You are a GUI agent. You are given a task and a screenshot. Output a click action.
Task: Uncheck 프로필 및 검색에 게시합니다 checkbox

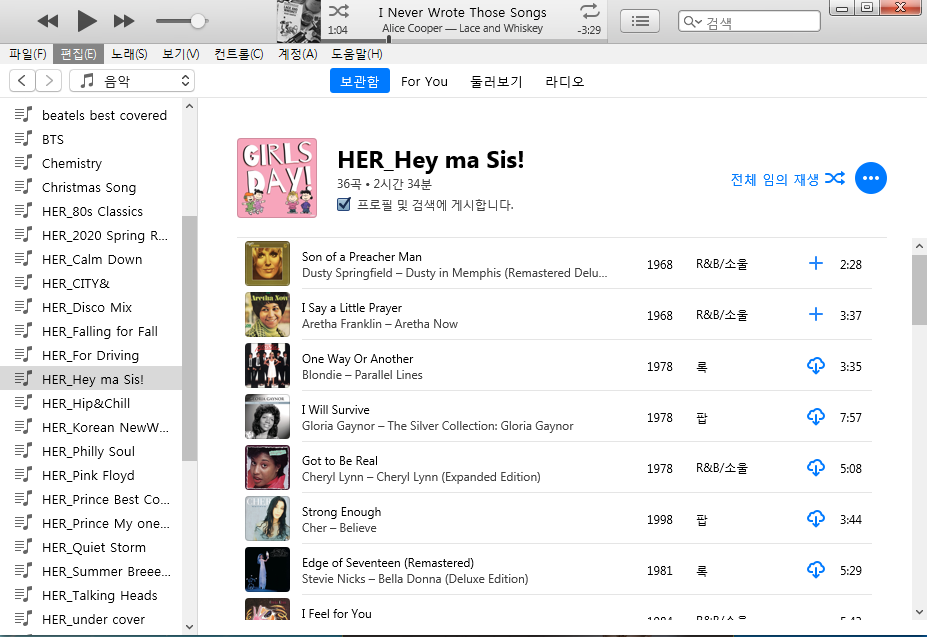click(343, 205)
